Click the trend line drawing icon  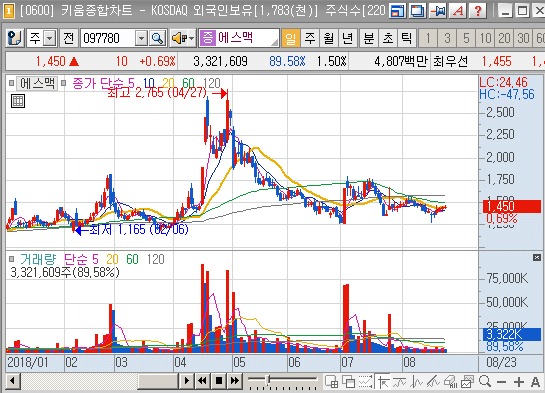pyautogui.click(x=433, y=382)
